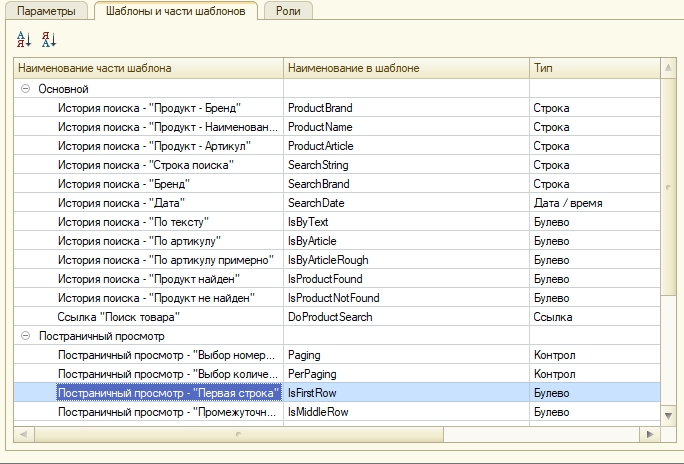684x464 pixels.
Task: Sort by the "Тип" column header
Action: point(594,69)
